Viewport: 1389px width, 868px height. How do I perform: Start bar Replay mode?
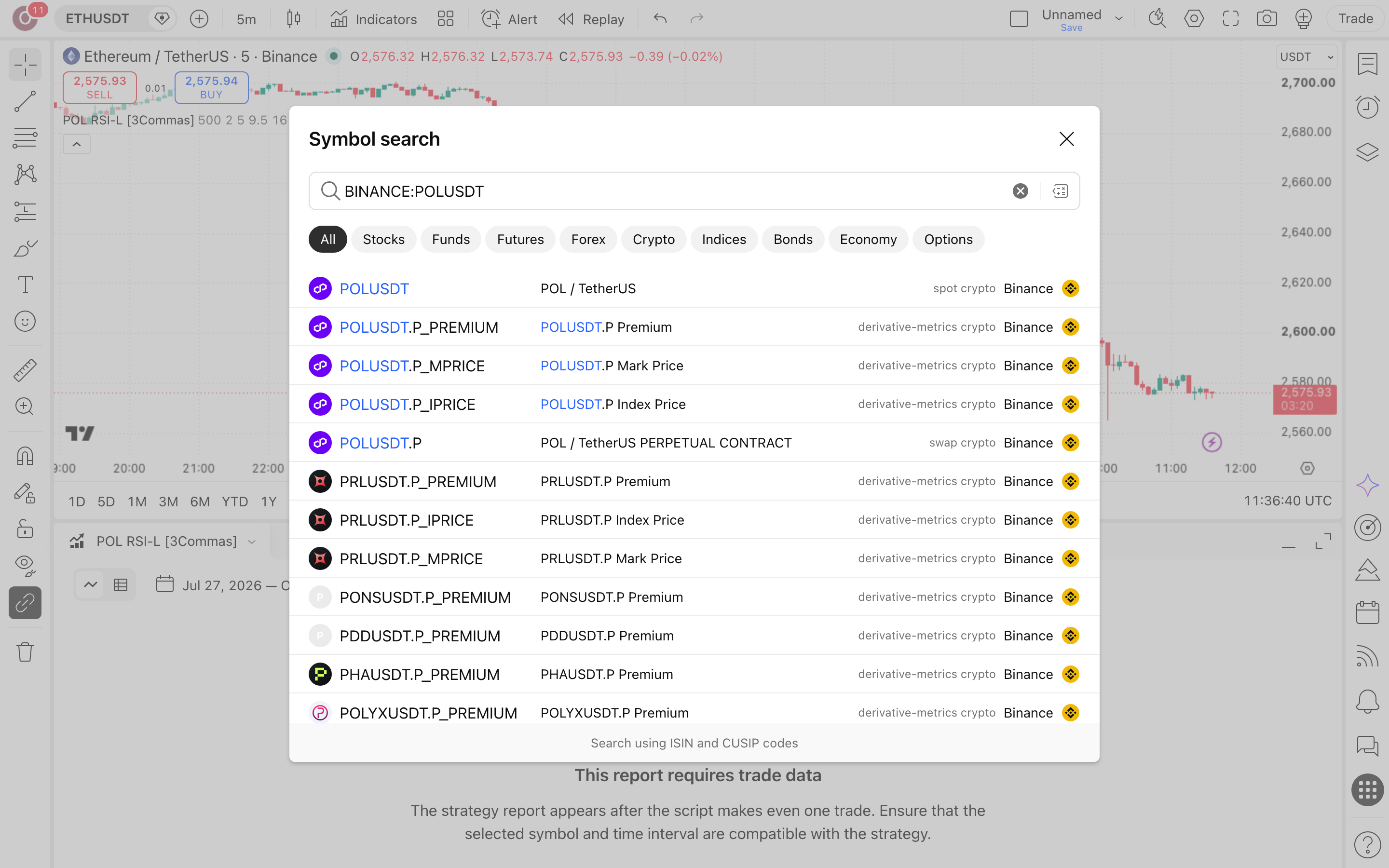(591, 19)
